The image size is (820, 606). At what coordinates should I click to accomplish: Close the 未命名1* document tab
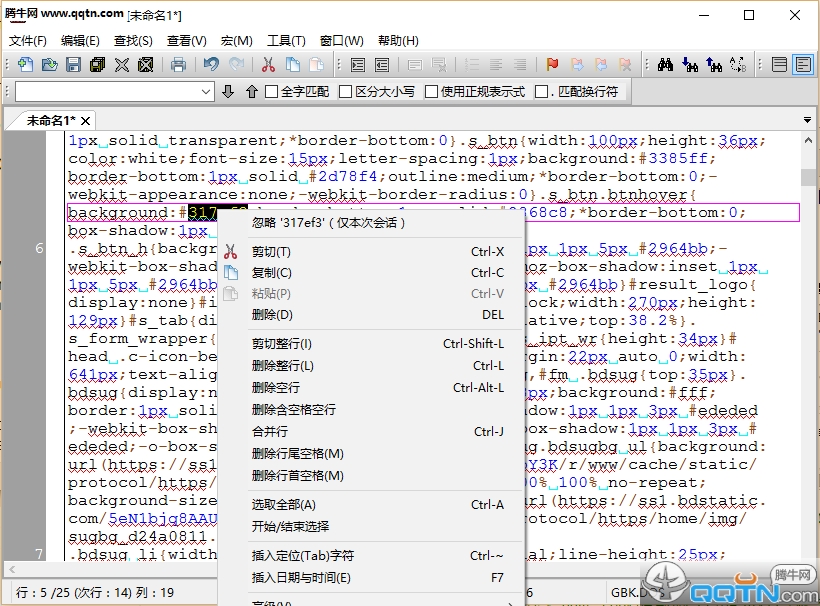86,120
